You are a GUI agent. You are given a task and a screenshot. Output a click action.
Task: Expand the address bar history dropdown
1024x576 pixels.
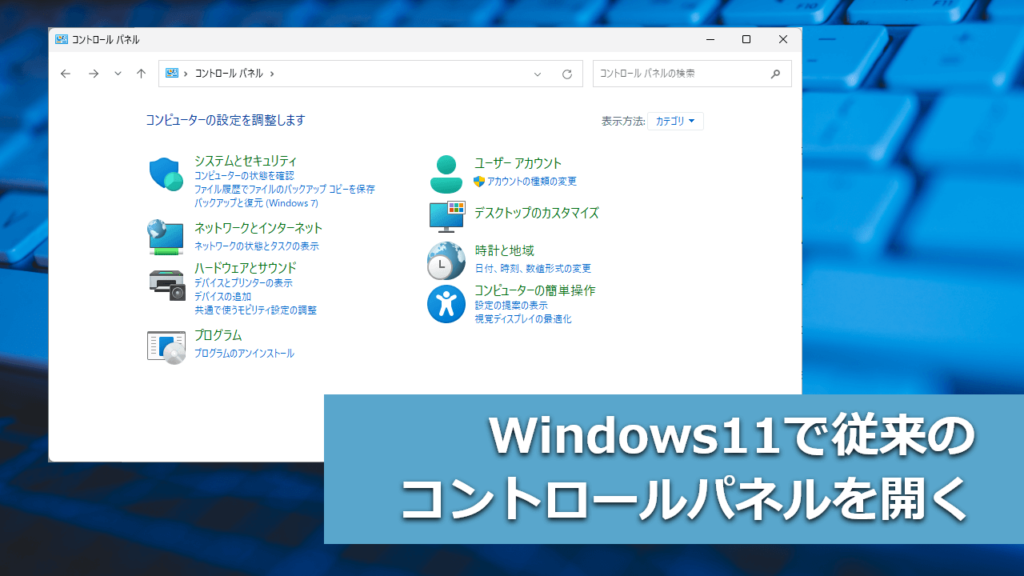click(537, 74)
